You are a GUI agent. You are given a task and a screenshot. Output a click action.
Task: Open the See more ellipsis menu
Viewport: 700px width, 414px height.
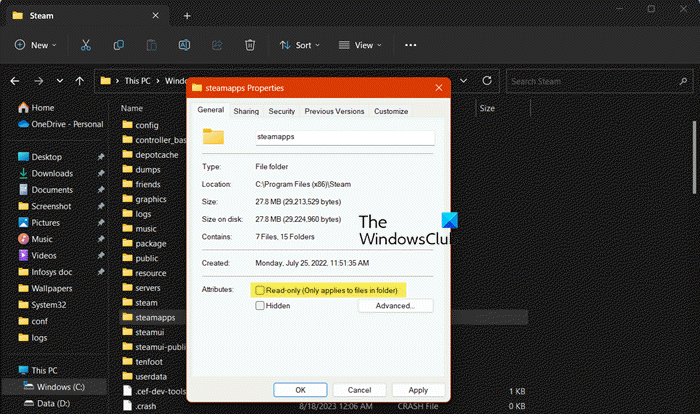click(x=410, y=45)
